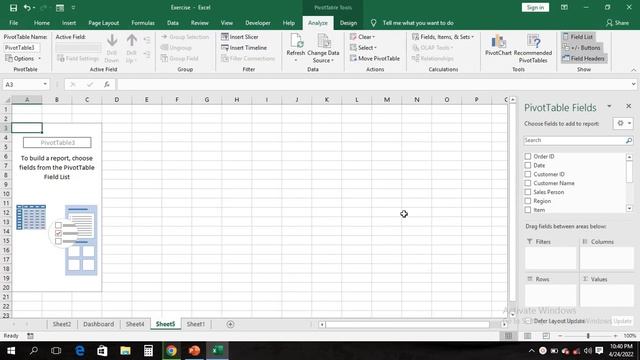Check the Sales Person field
Screen dimensions: 640x360
coord(528,192)
